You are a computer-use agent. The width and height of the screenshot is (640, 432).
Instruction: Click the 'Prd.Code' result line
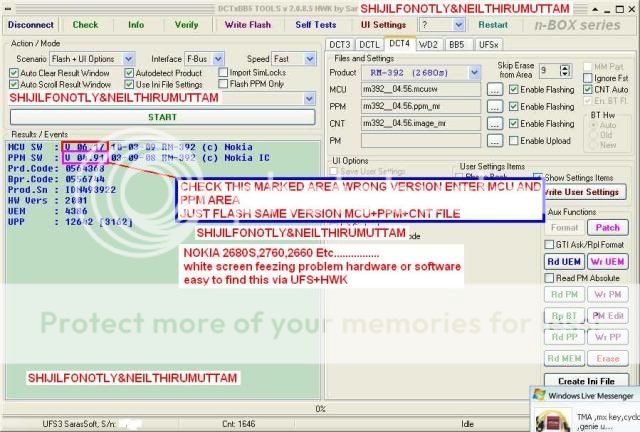[56, 169]
